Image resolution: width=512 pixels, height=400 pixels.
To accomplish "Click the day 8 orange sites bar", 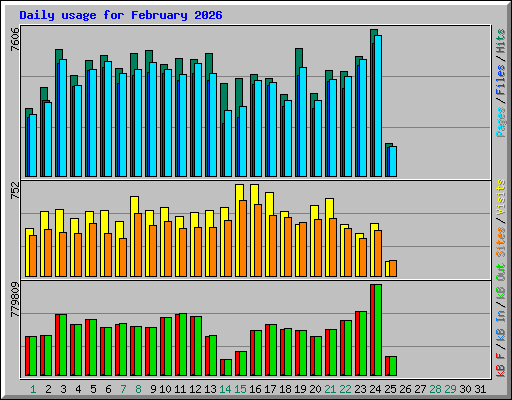I will [x=138, y=245].
